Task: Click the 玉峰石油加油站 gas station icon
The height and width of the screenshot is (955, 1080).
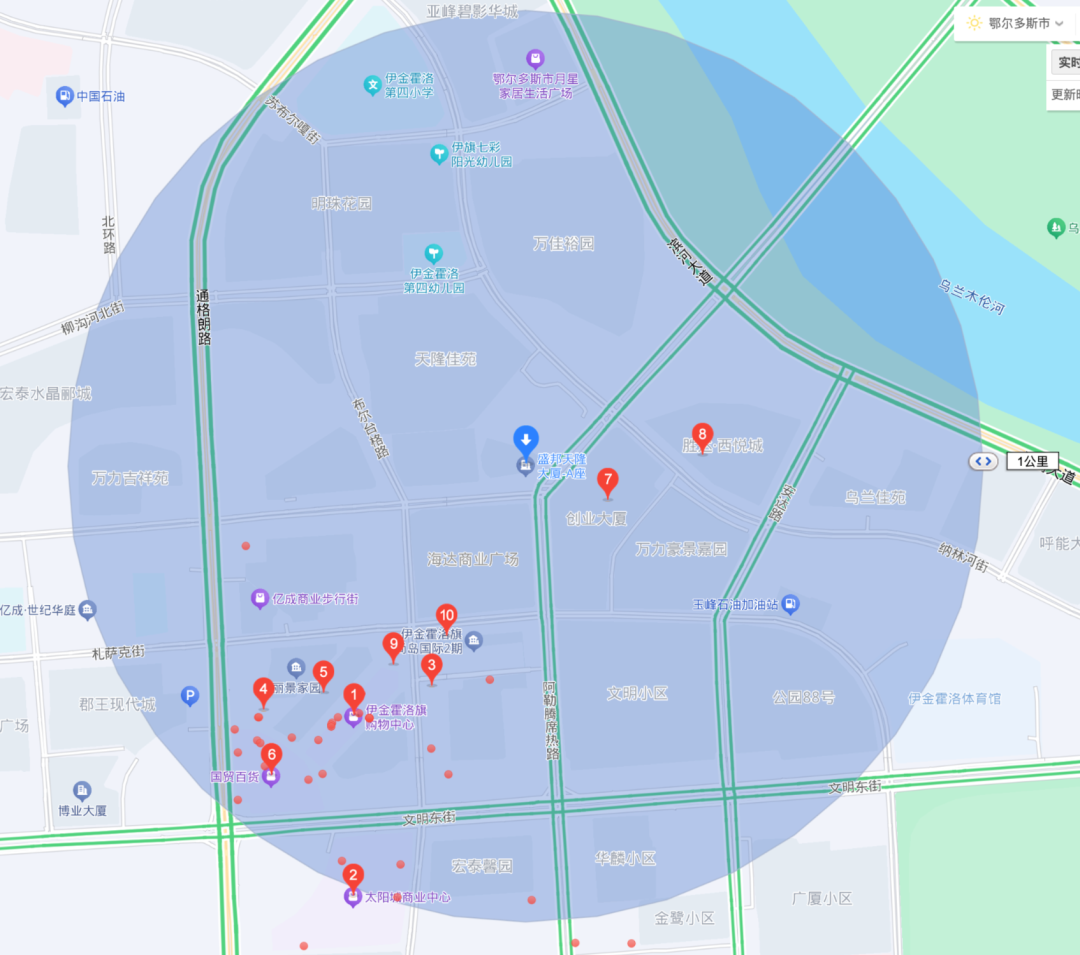Action: point(791,605)
